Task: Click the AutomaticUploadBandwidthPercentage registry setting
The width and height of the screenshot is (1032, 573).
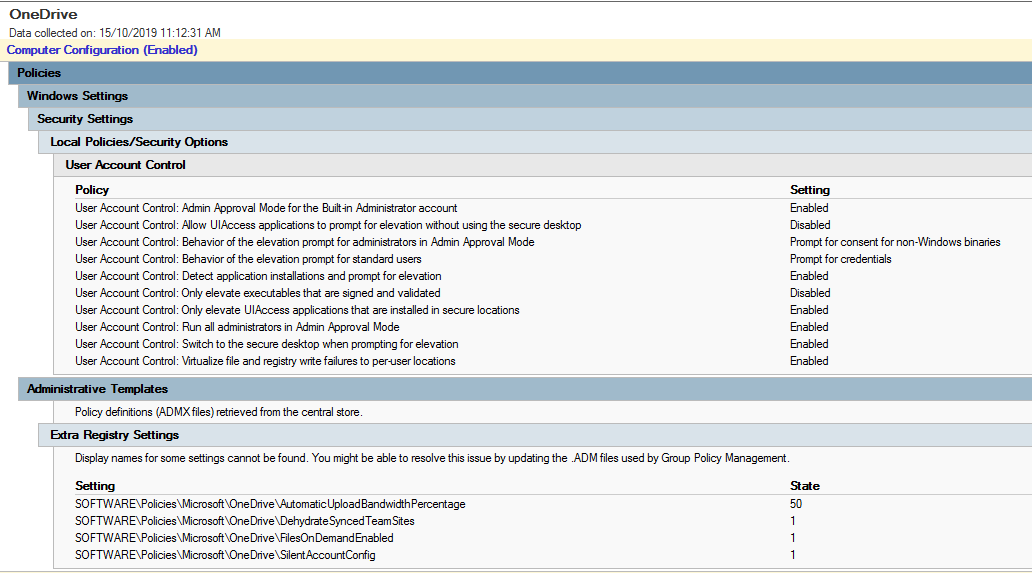Action: (x=270, y=504)
